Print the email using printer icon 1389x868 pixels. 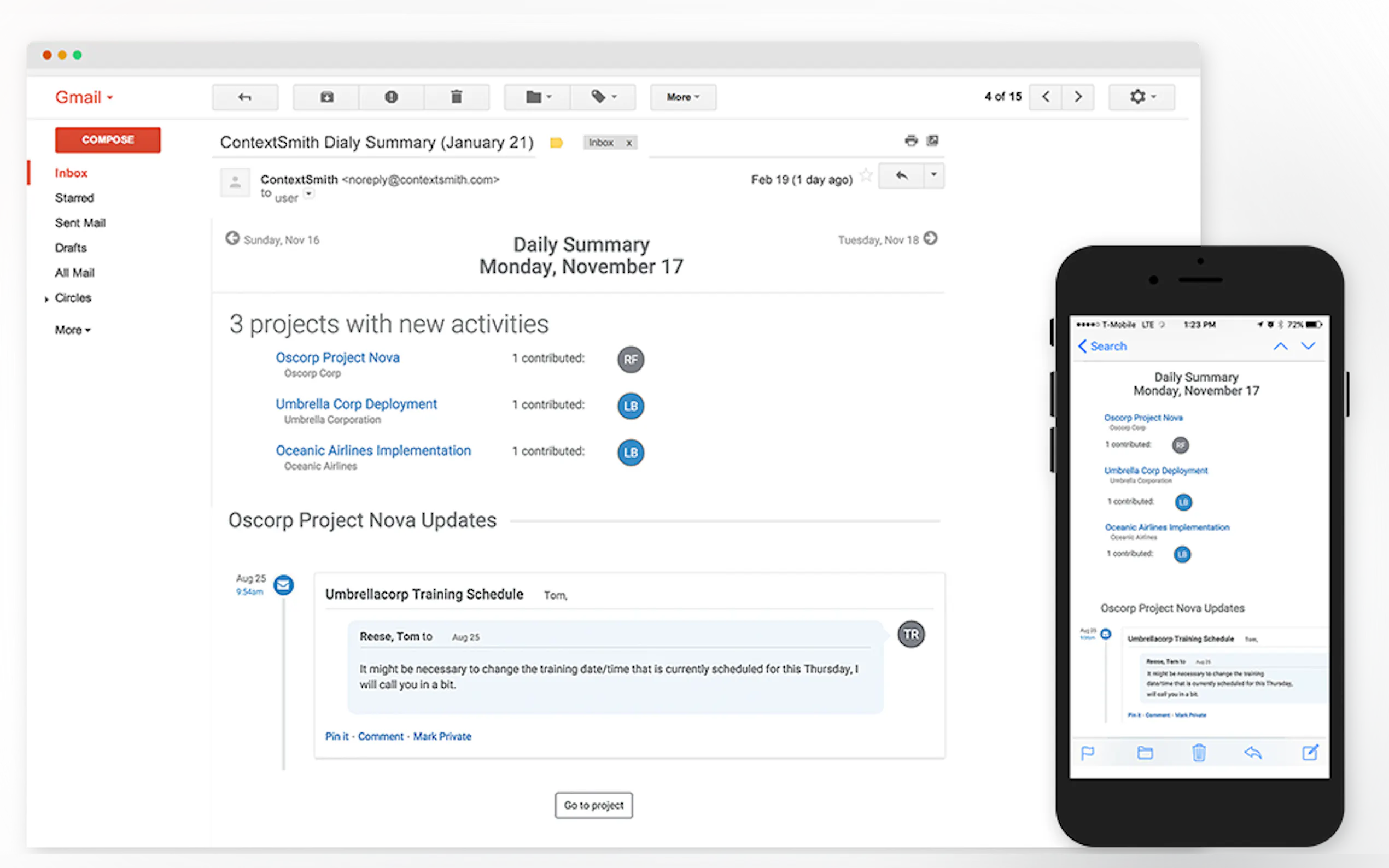[911, 140]
